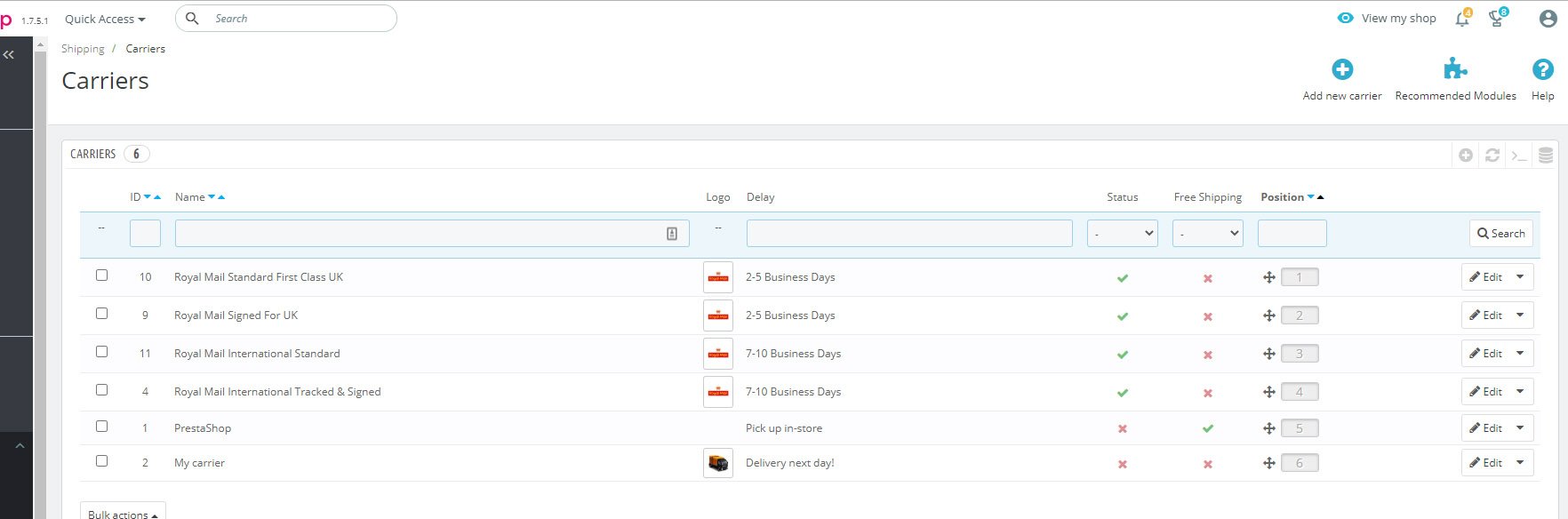Export to SQL Manager database icon
Viewport: 1568px width, 519px height.
click(x=1546, y=156)
